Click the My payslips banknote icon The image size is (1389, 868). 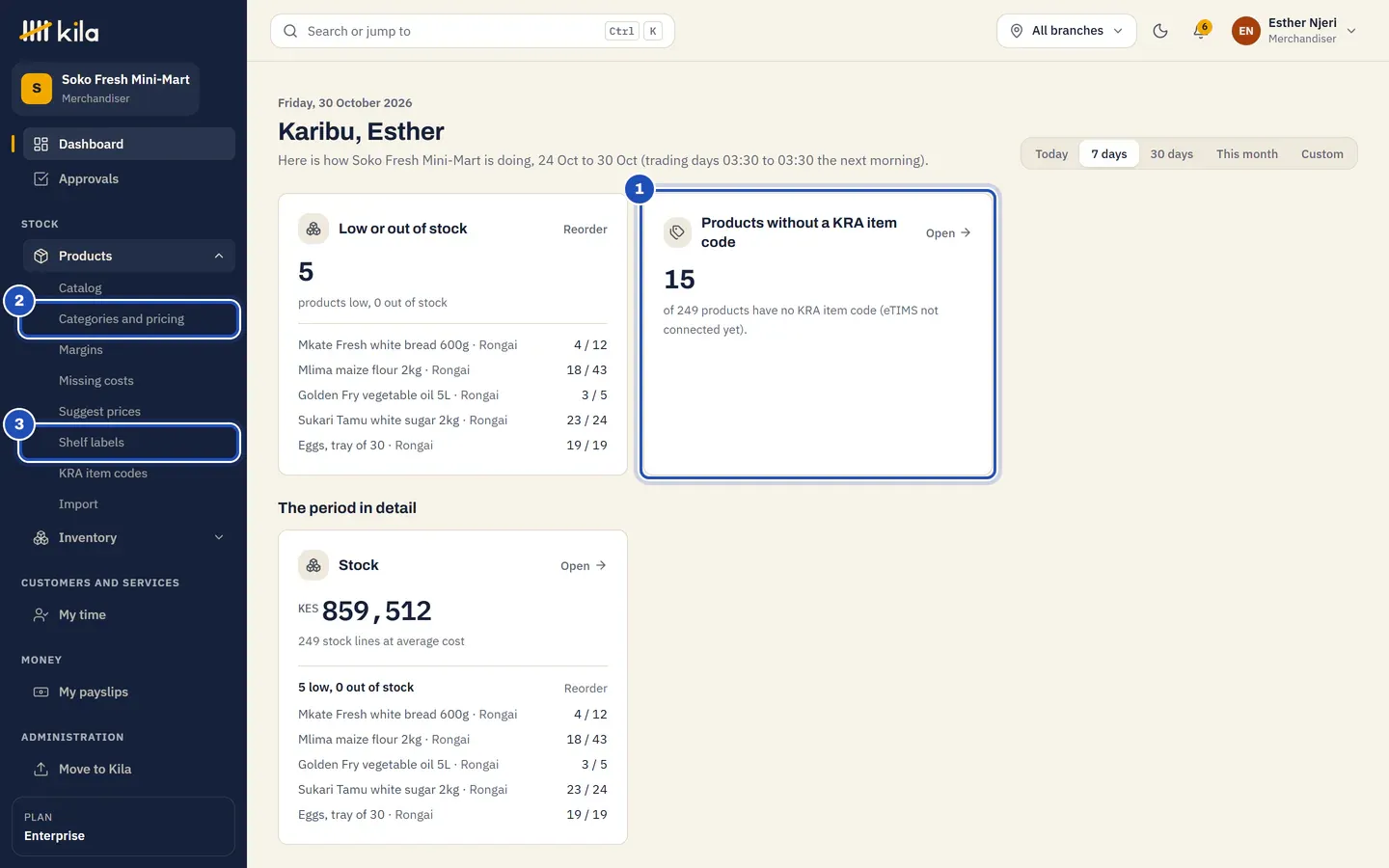click(x=41, y=692)
